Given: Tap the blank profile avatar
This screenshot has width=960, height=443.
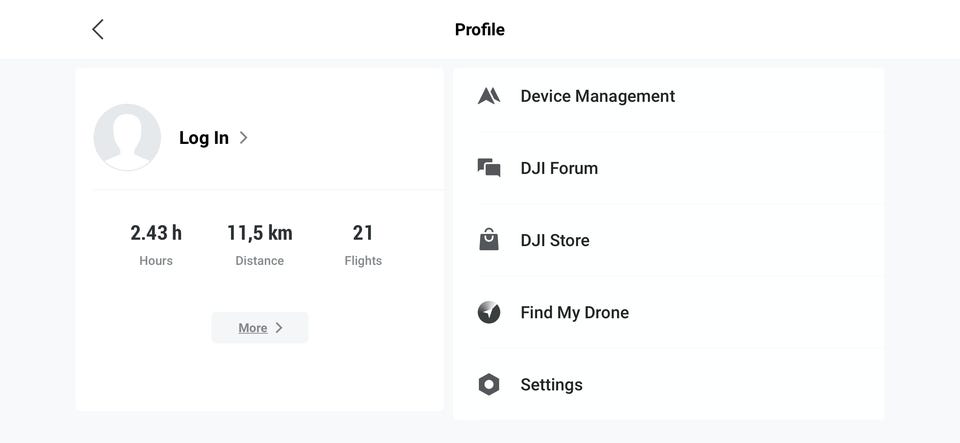Looking at the screenshot, I should click(x=127, y=137).
